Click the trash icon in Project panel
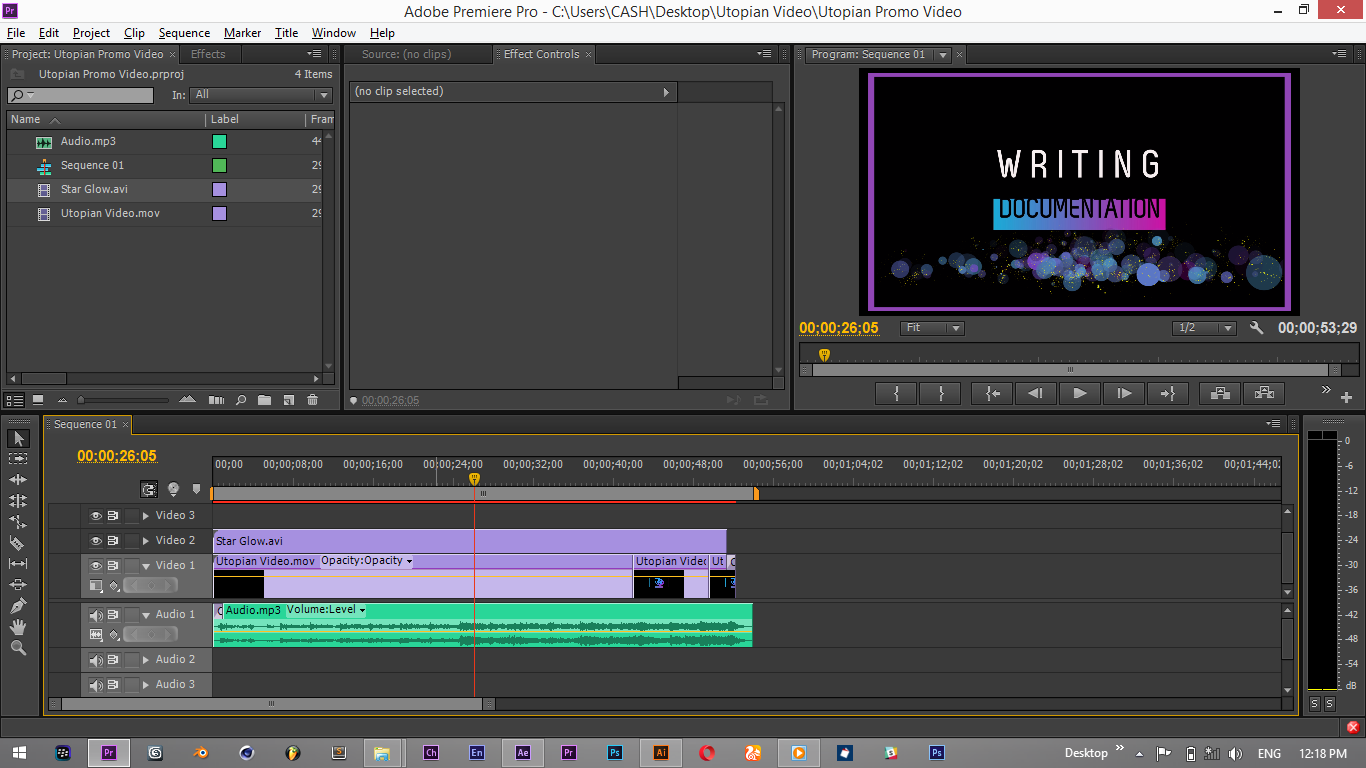 point(312,400)
